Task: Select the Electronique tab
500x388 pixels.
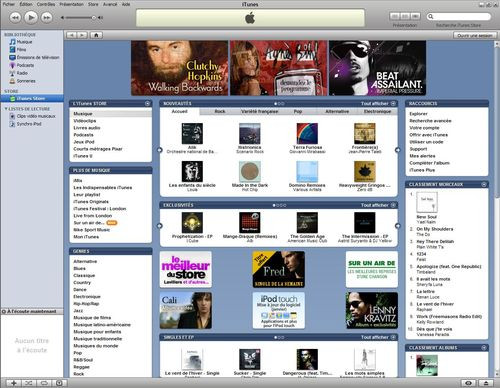Action: [377, 111]
